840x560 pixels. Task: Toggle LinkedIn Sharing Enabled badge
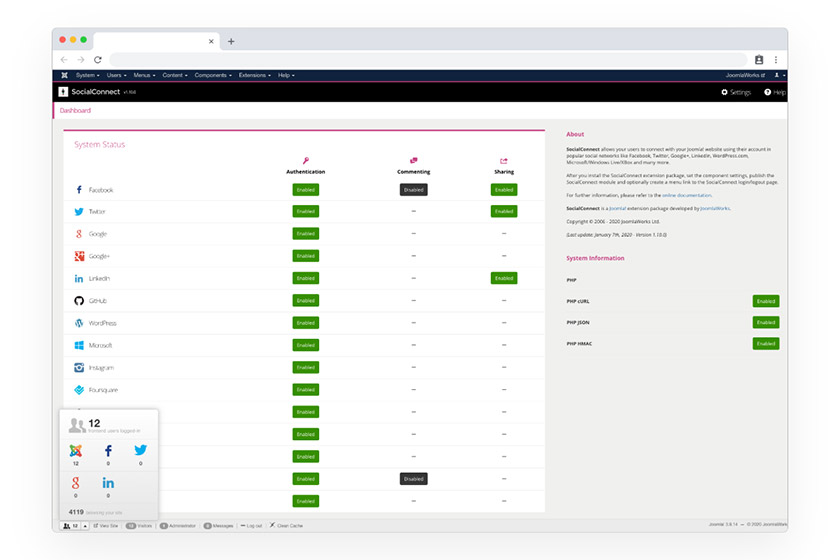tap(504, 278)
